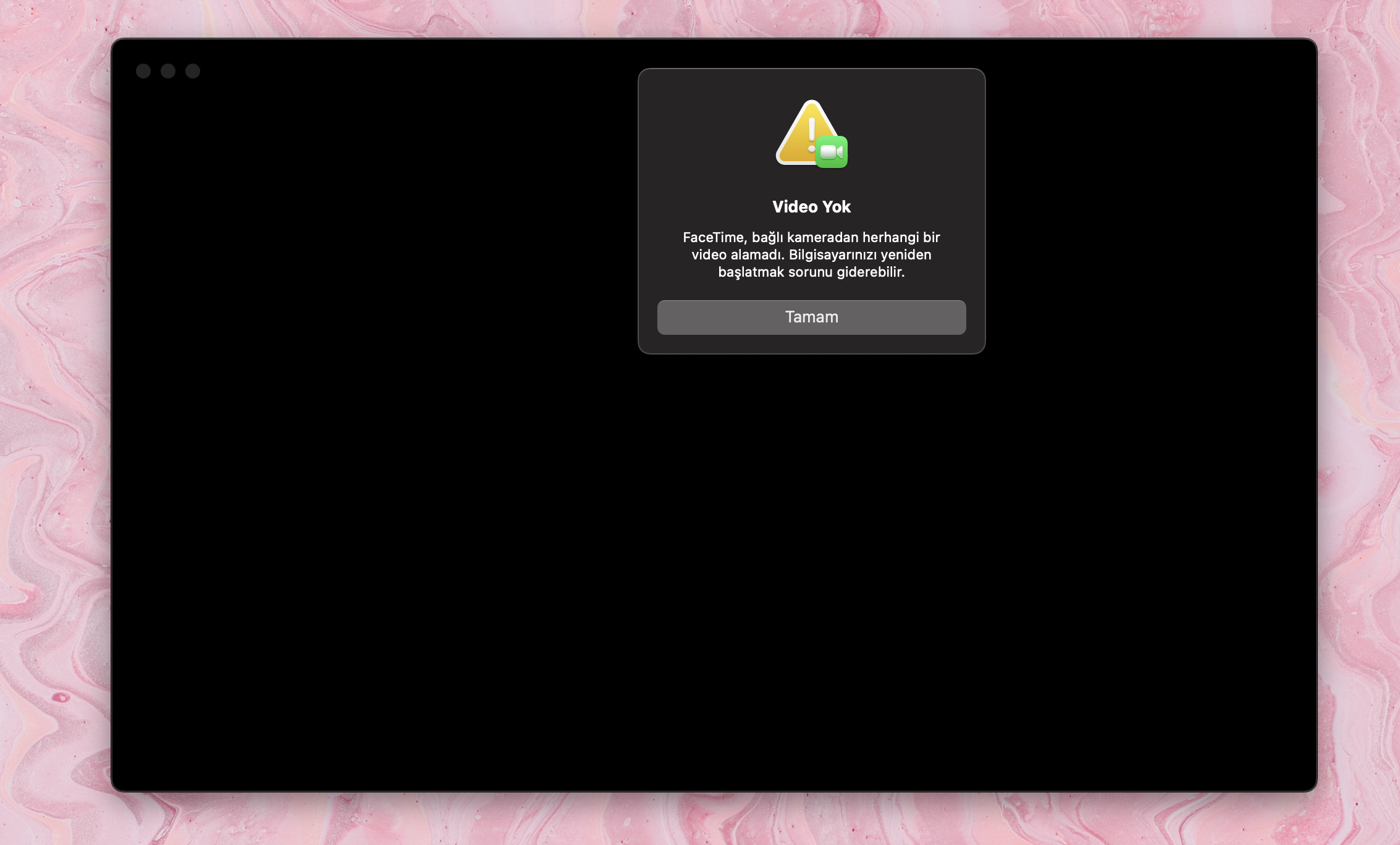Click the word "FaceTime" in the message
The height and width of the screenshot is (845, 1400).
click(x=714, y=238)
